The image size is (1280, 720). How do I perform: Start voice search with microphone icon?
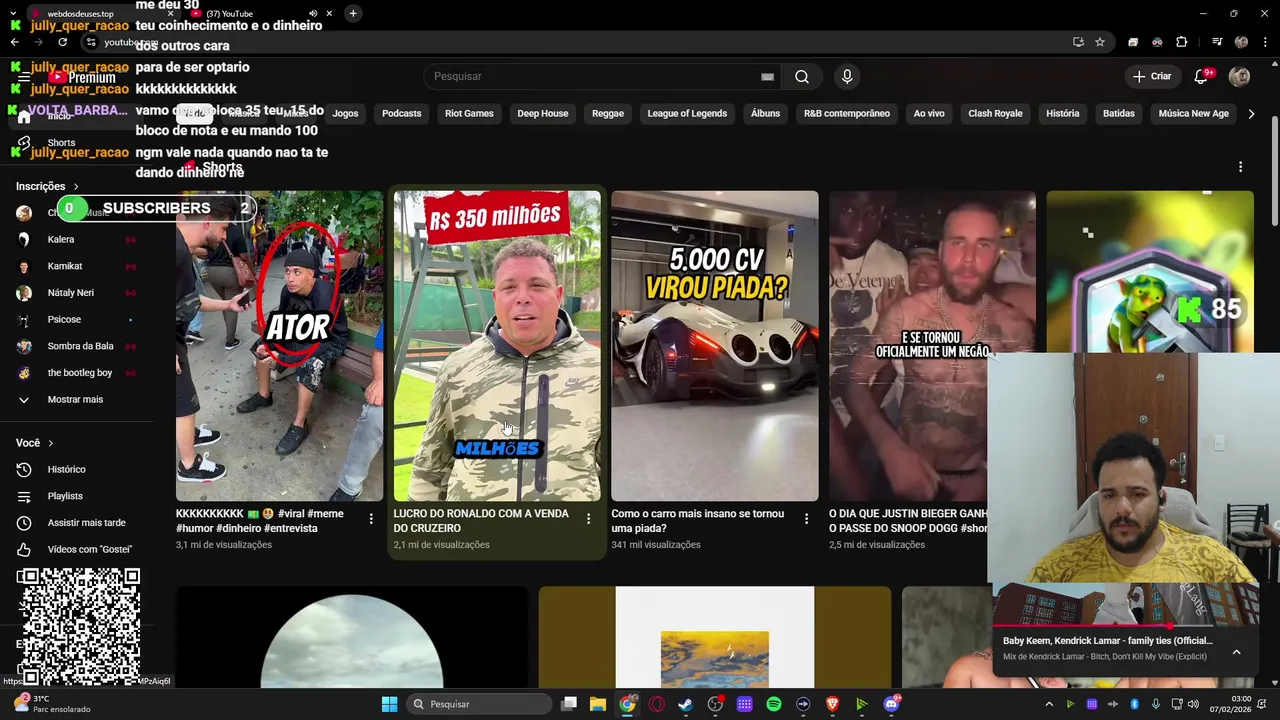(847, 77)
